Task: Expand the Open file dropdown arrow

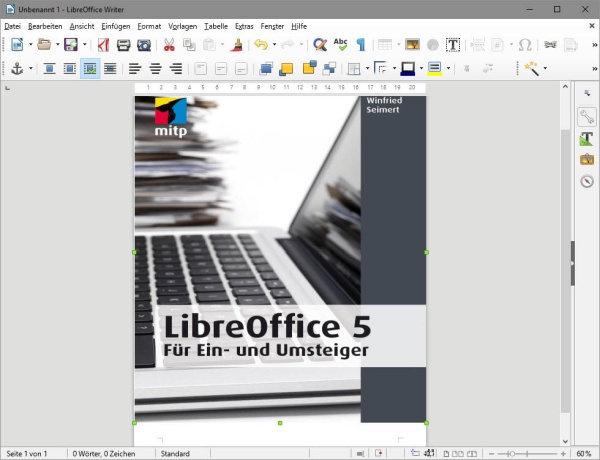Action: (x=57, y=45)
